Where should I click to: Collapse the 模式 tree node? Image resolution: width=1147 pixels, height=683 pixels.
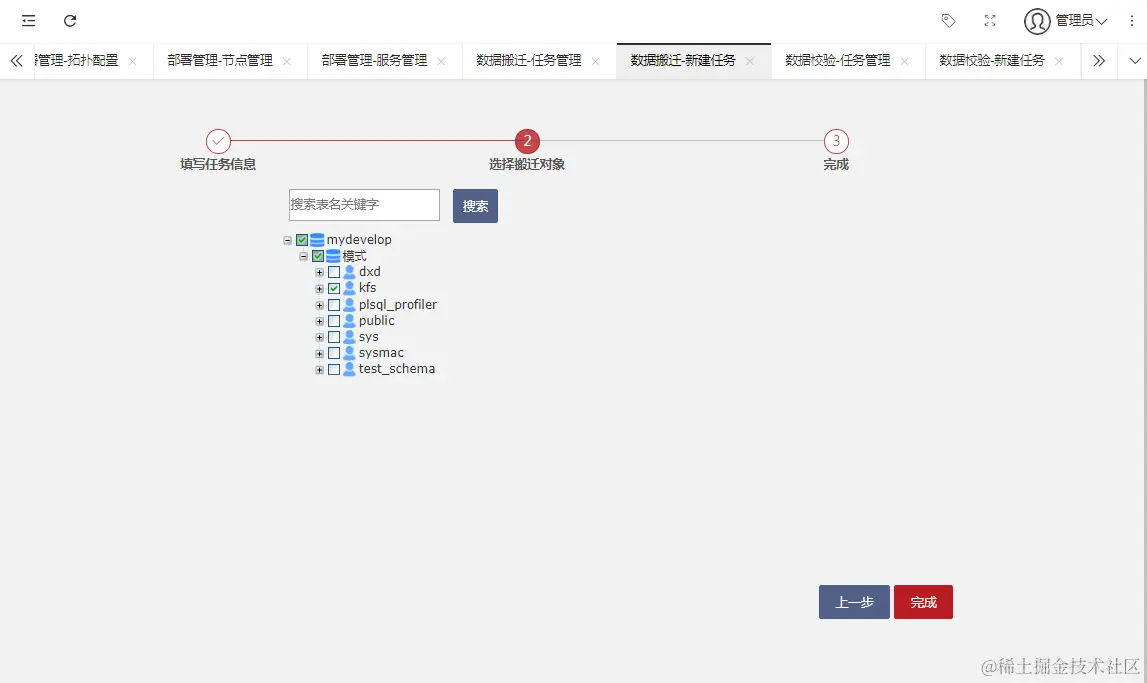(304, 256)
